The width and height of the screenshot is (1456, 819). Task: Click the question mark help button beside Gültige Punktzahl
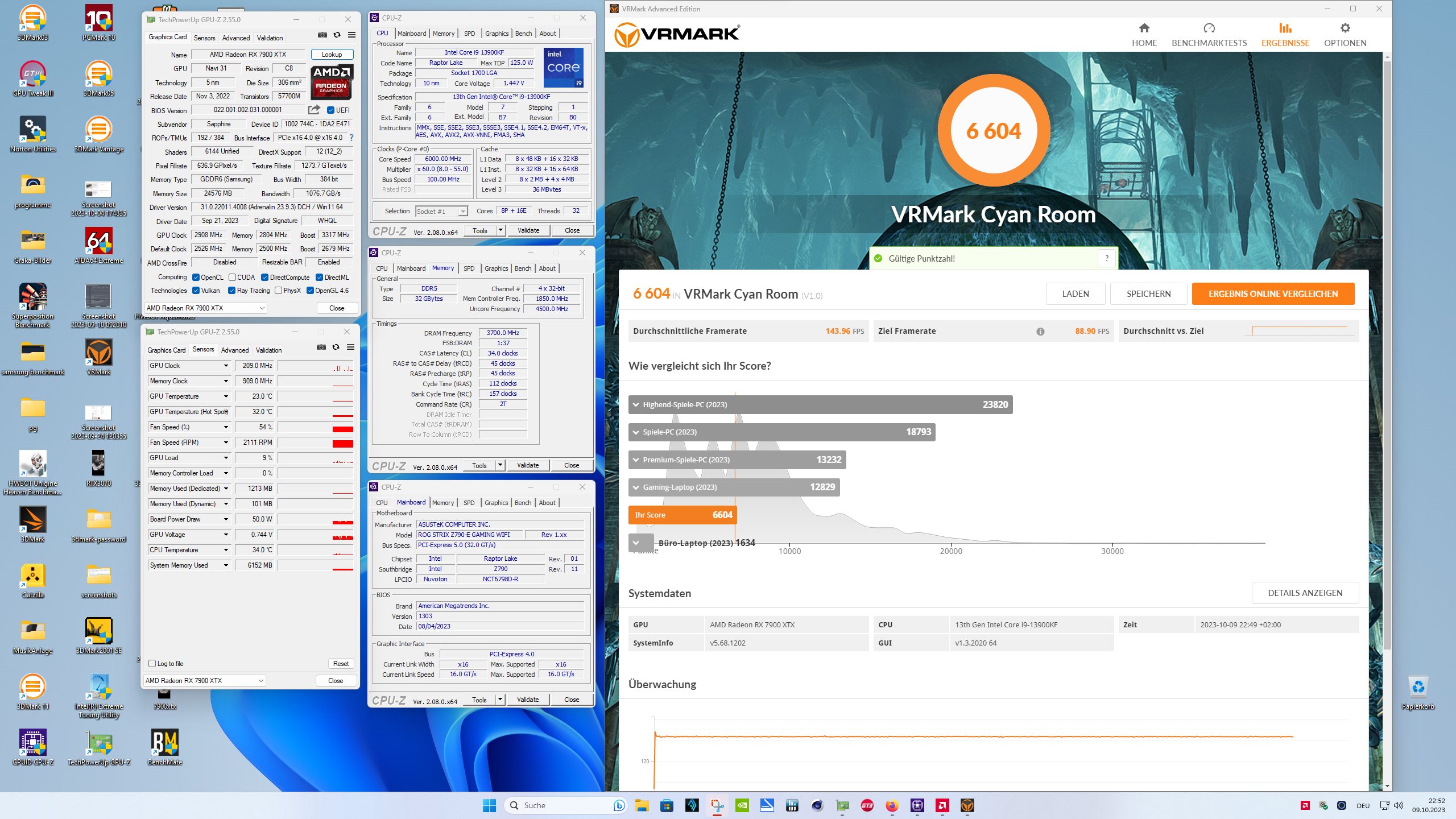[1107, 258]
